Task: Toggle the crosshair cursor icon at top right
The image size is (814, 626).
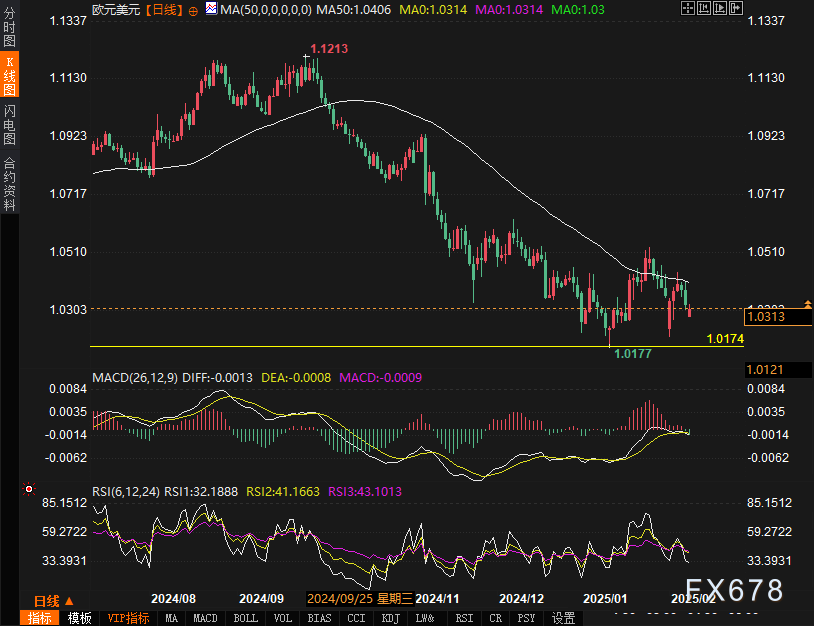Action: (x=687, y=8)
